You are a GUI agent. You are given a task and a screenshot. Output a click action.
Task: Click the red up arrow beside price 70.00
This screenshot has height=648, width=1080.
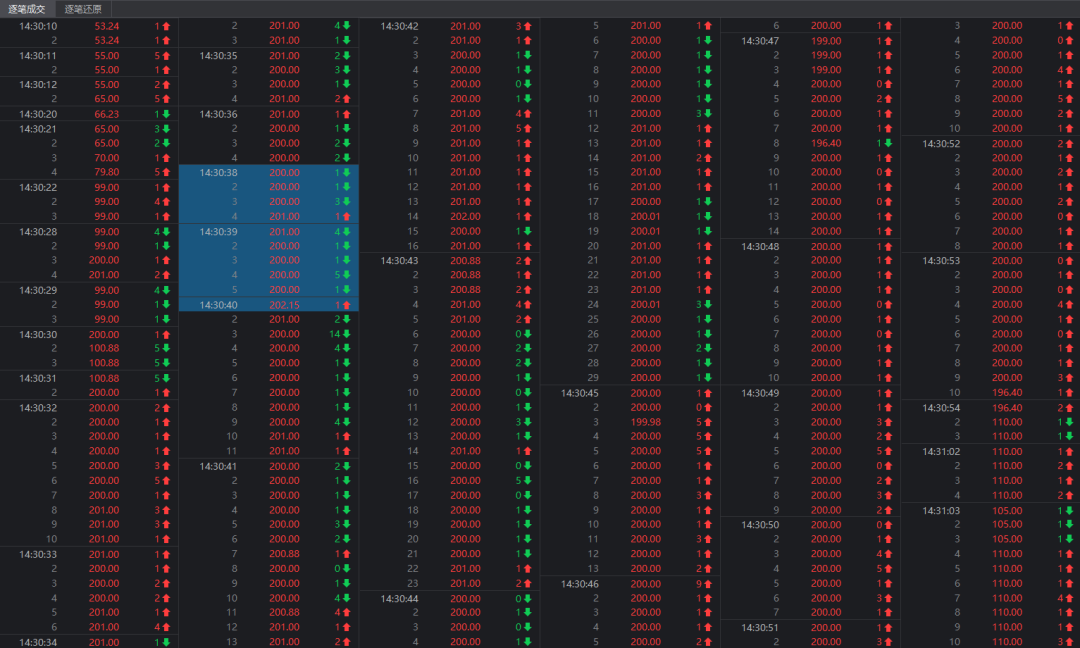[x=166, y=158]
